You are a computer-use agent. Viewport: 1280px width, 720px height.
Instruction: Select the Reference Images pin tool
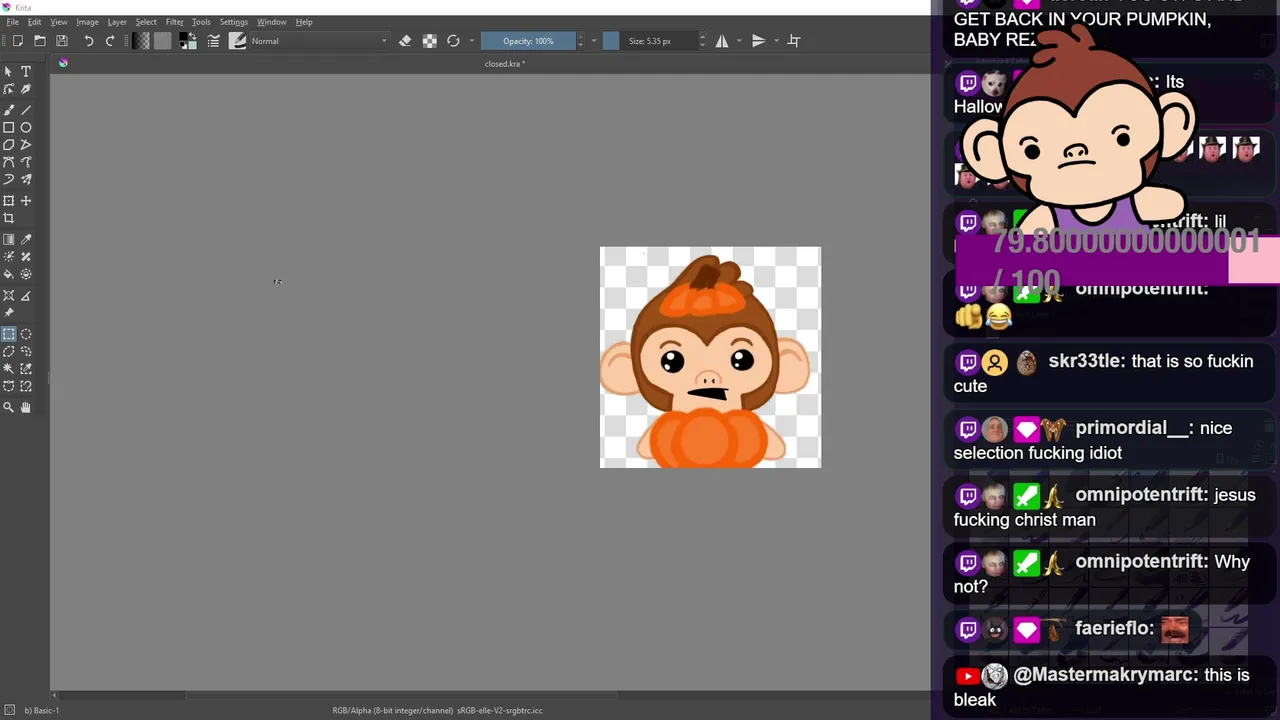click(9, 313)
